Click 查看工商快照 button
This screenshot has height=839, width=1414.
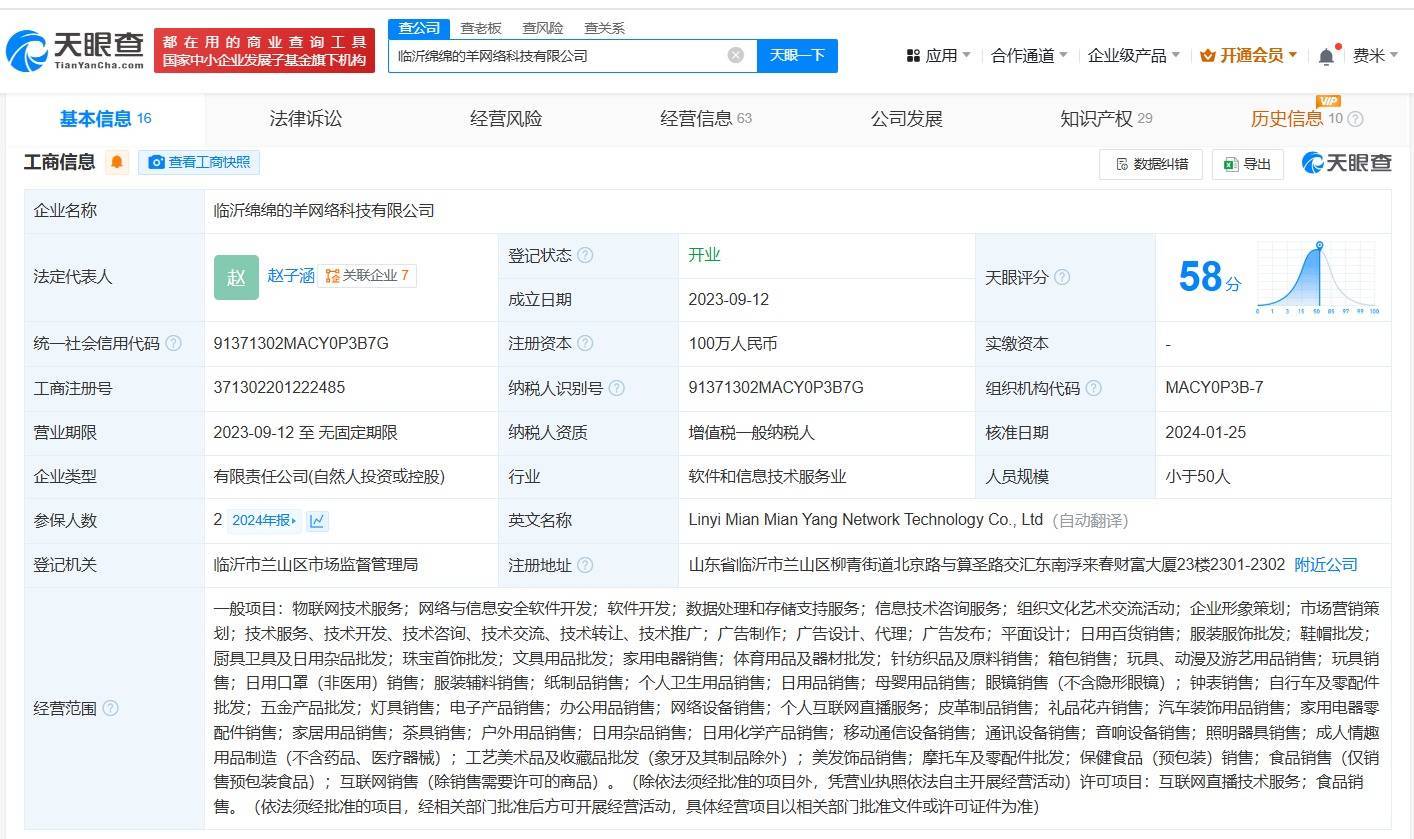(x=199, y=162)
